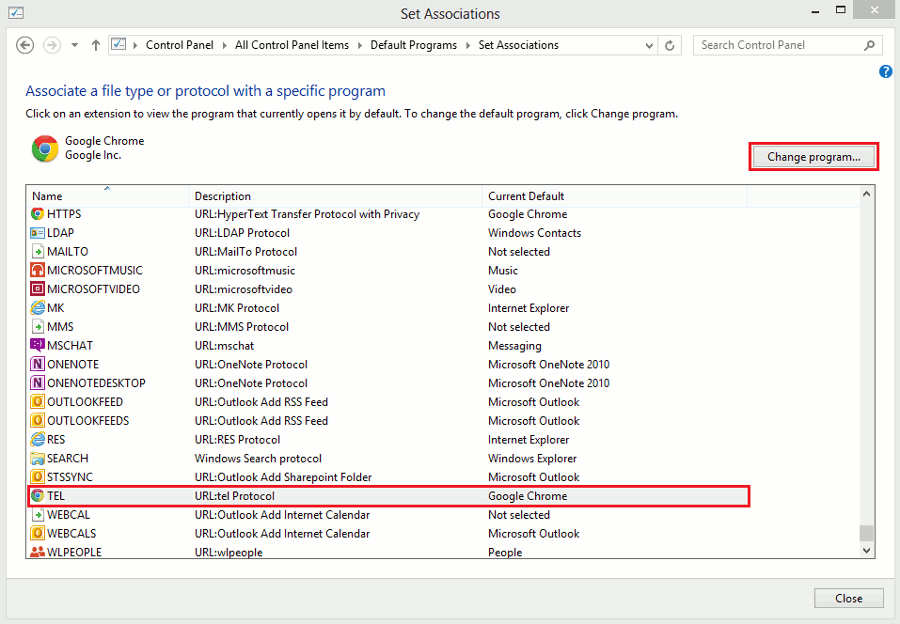
Task: Click the URL:tel Protocol description
Action: (x=234, y=496)
